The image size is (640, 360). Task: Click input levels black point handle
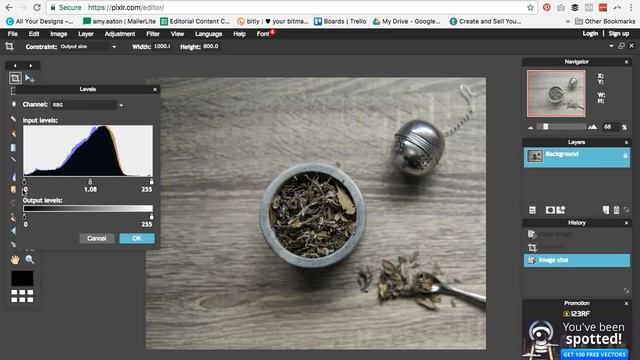24,181
